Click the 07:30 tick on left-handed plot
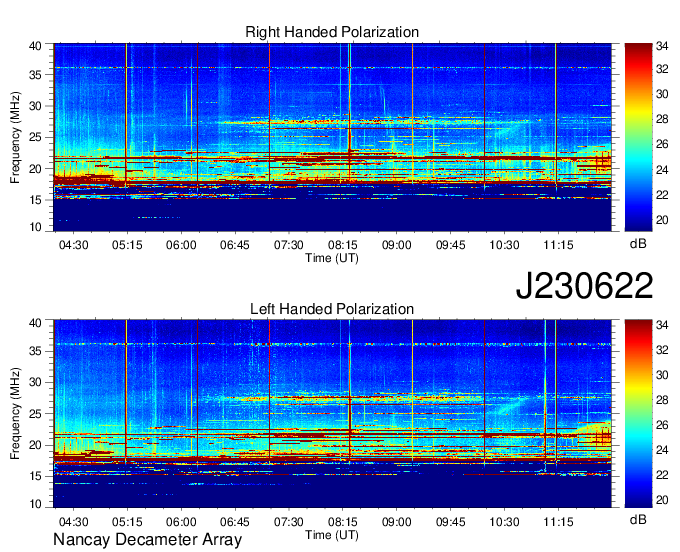The height and width of the screenshot is (552, 680). click(x=288, y=522)
